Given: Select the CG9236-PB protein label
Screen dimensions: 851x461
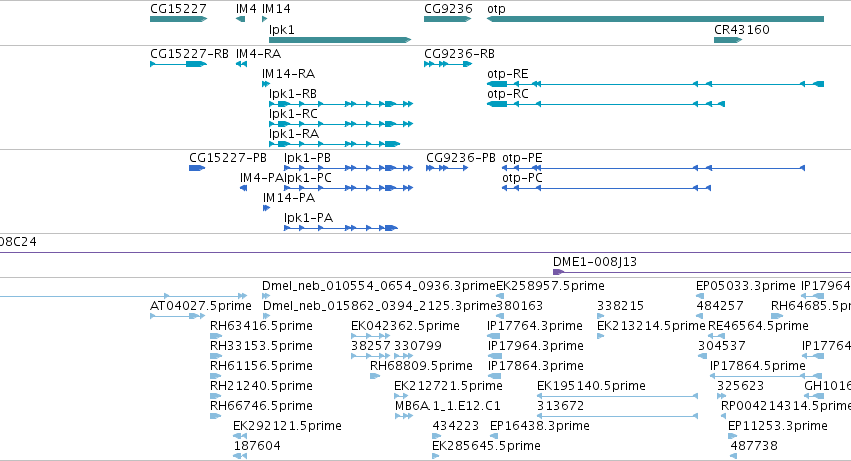Looking at the screenshot, I should point(461,158).
